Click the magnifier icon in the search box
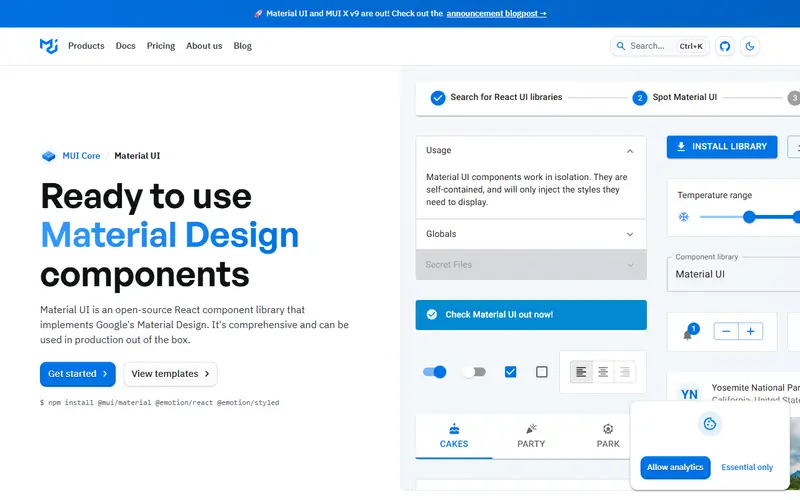Screen dimensions: 800x500 coord(620,46)
